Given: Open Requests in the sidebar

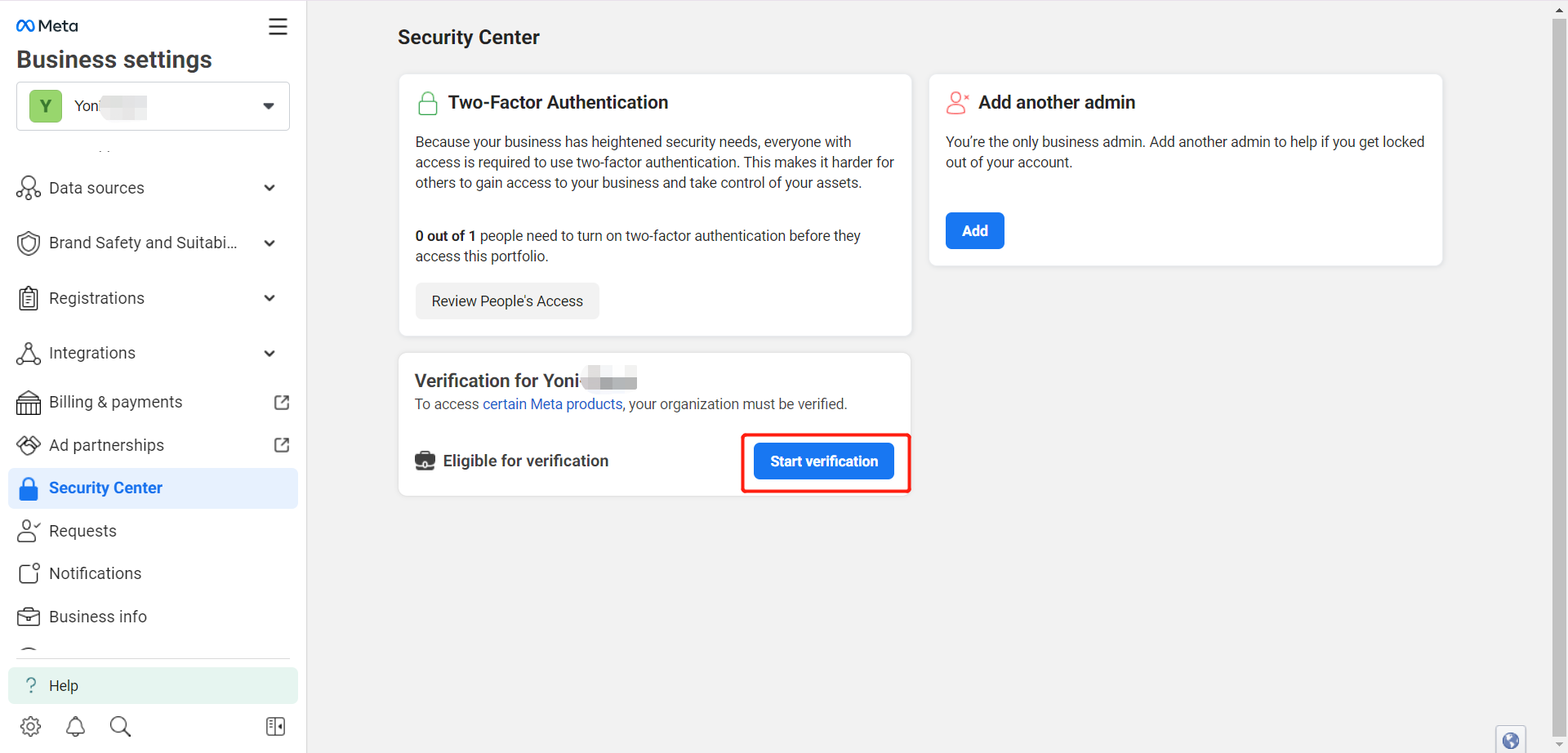Looking at the screenshot, I should pos(153,531).
